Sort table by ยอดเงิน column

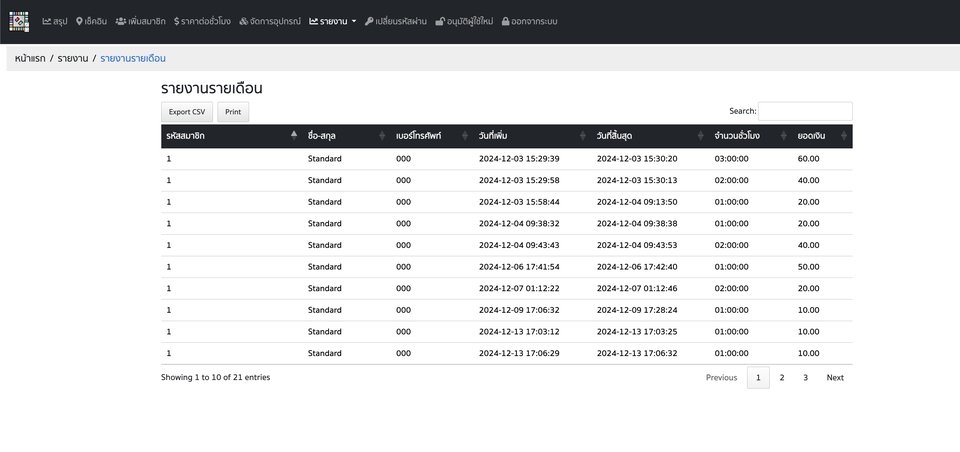click(x=822, y=135)
